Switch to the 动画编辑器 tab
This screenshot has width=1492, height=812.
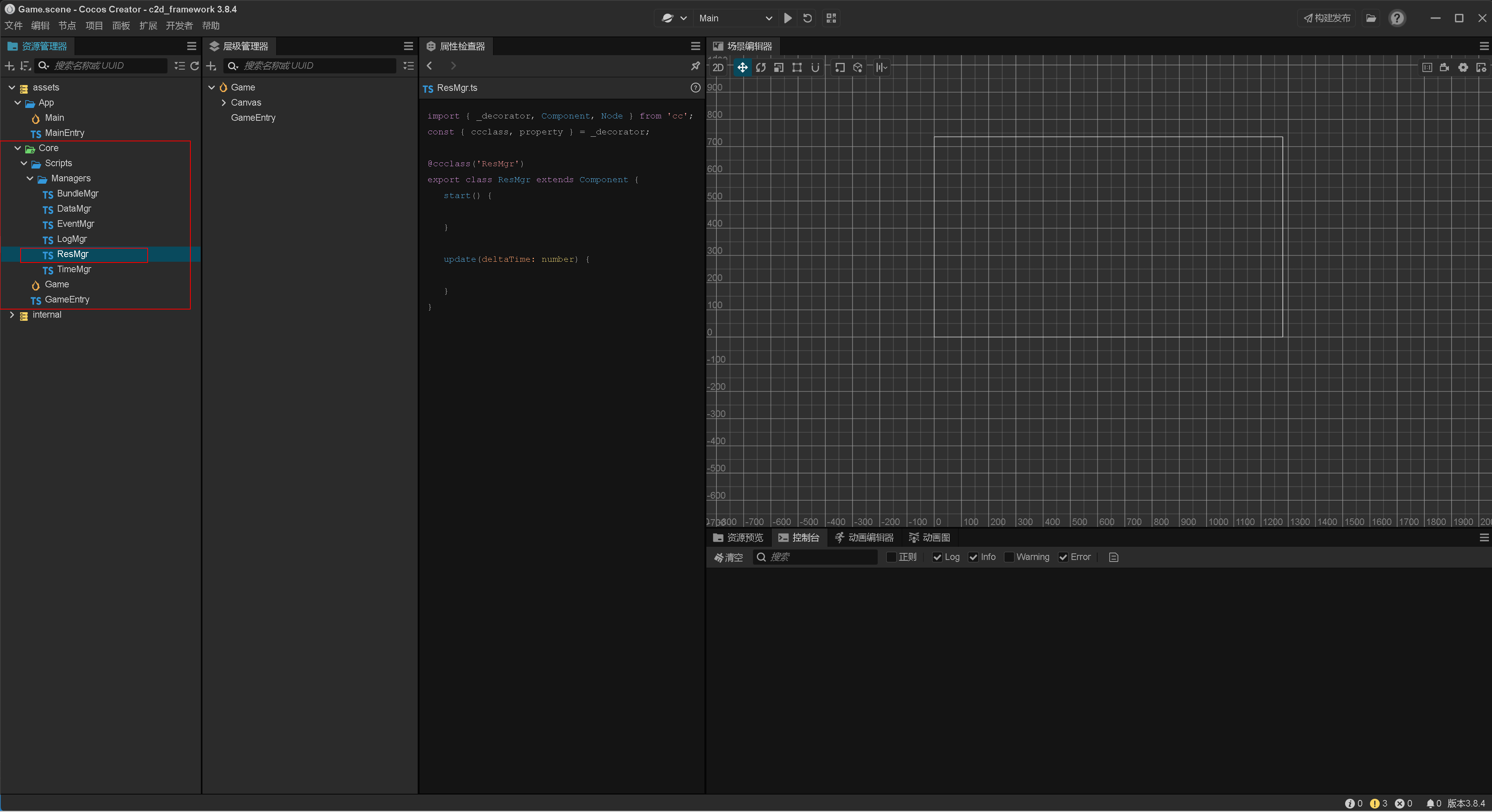866,537
